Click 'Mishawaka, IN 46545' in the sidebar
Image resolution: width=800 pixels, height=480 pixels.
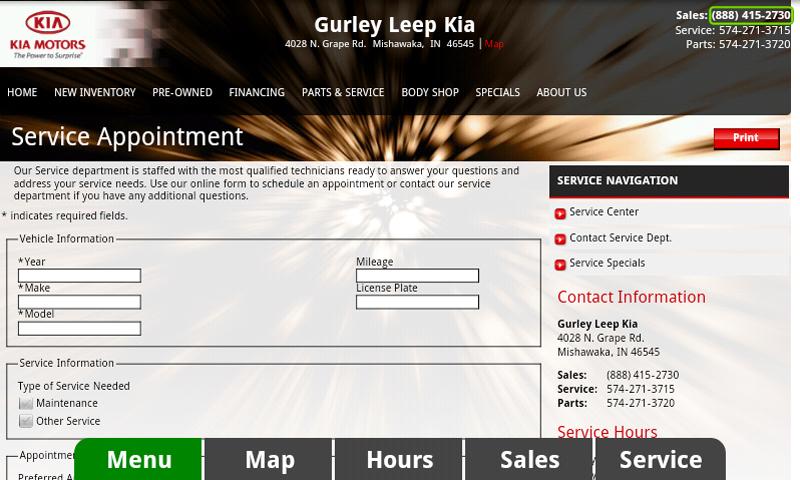point(608,352)
